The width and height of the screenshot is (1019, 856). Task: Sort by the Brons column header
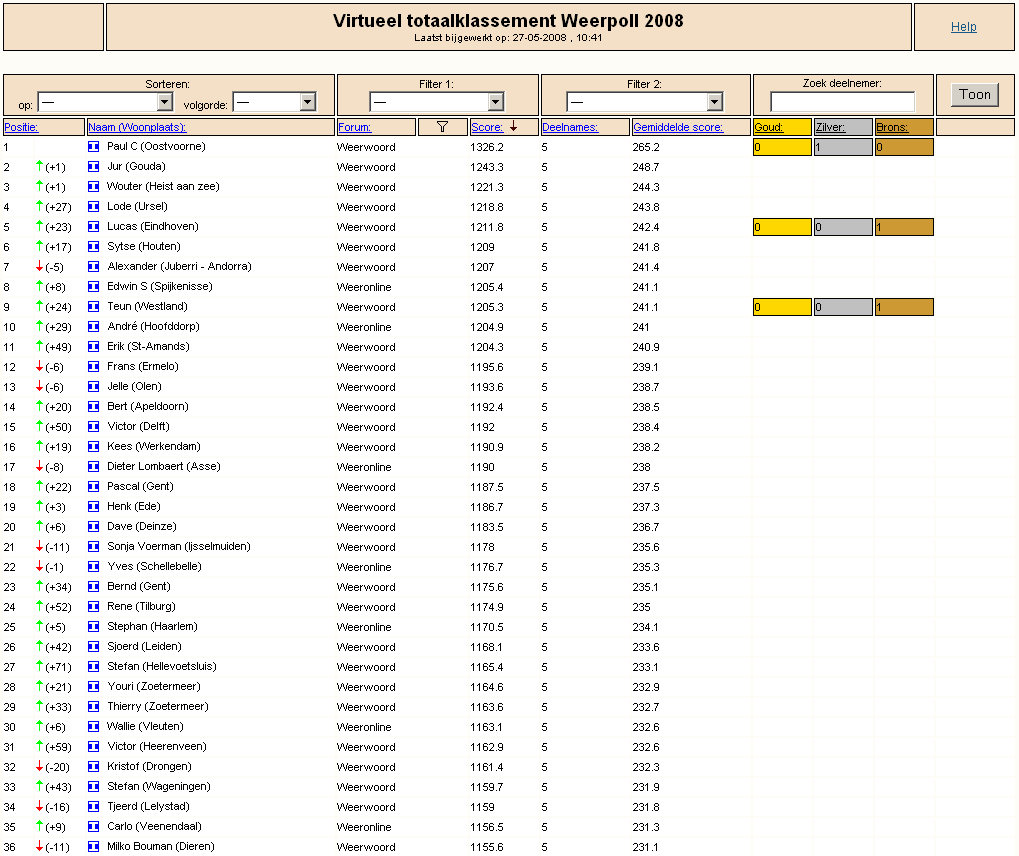click(892, 127)
